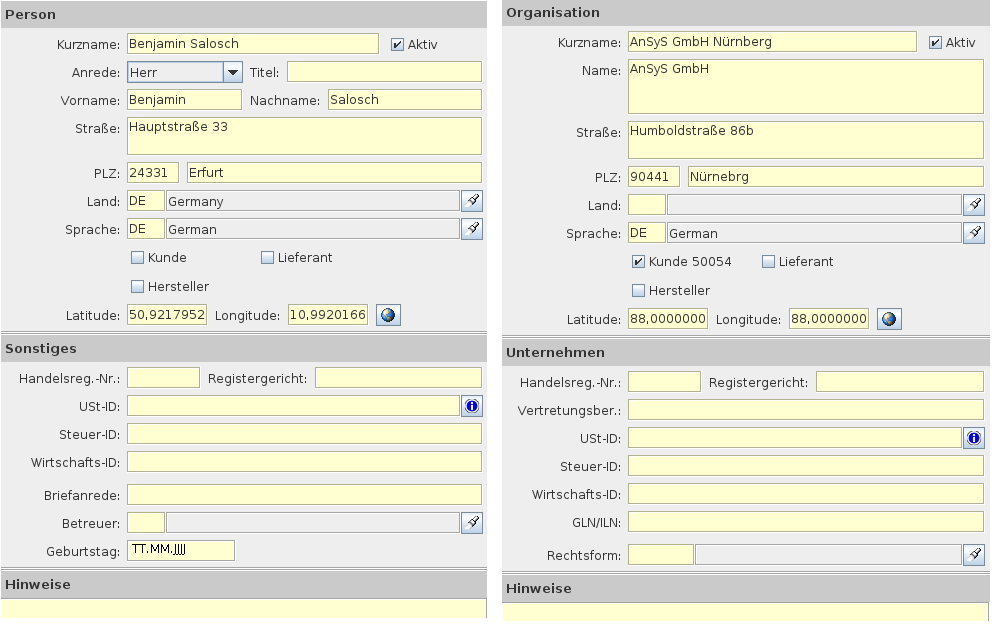
Task: Click the Organisation Sprache lookup icon
Action: point(973,233)
